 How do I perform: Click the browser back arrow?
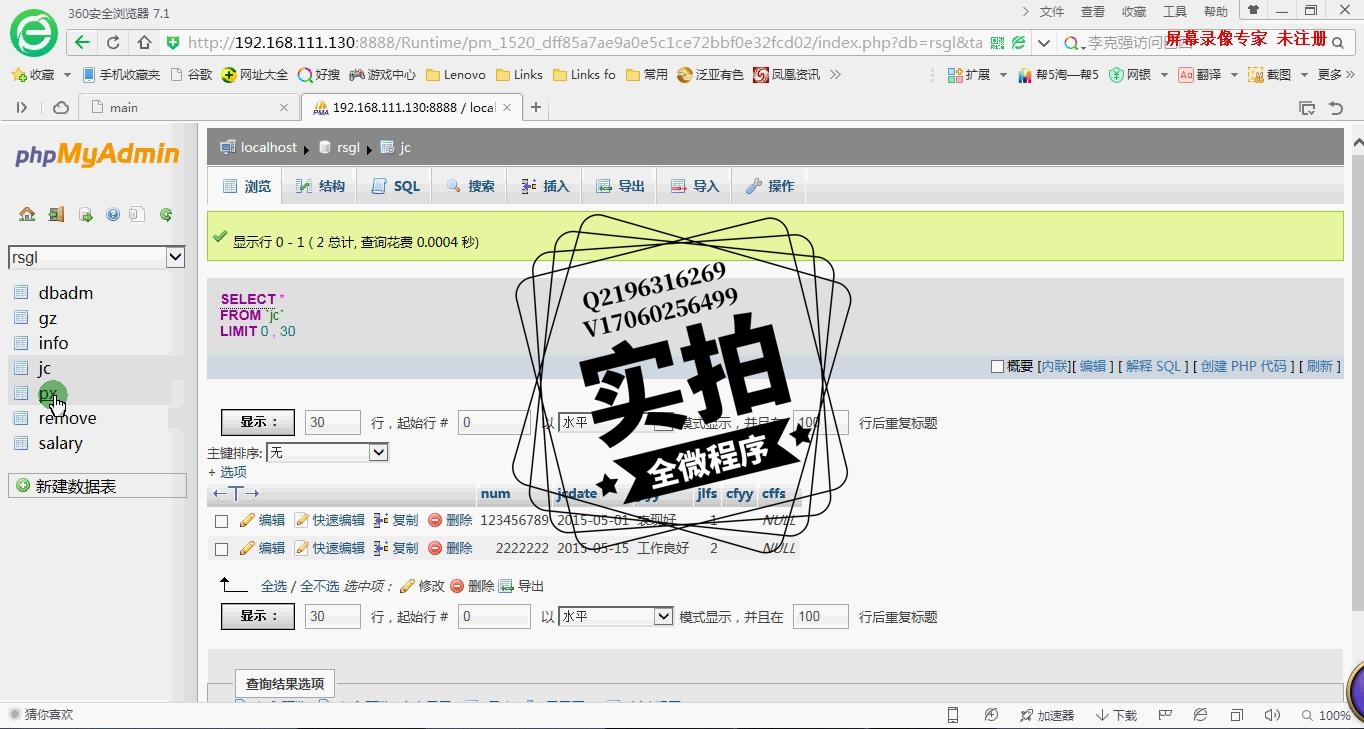(83, 42)
